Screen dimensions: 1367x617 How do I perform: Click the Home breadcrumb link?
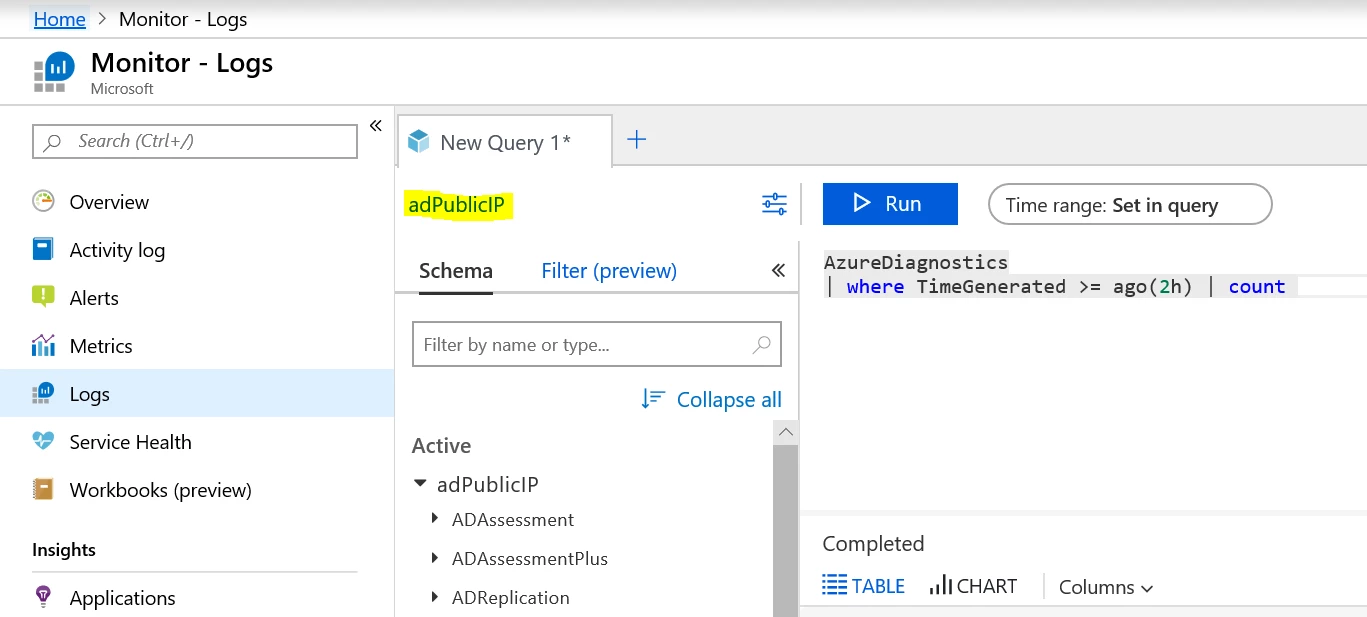59,19
